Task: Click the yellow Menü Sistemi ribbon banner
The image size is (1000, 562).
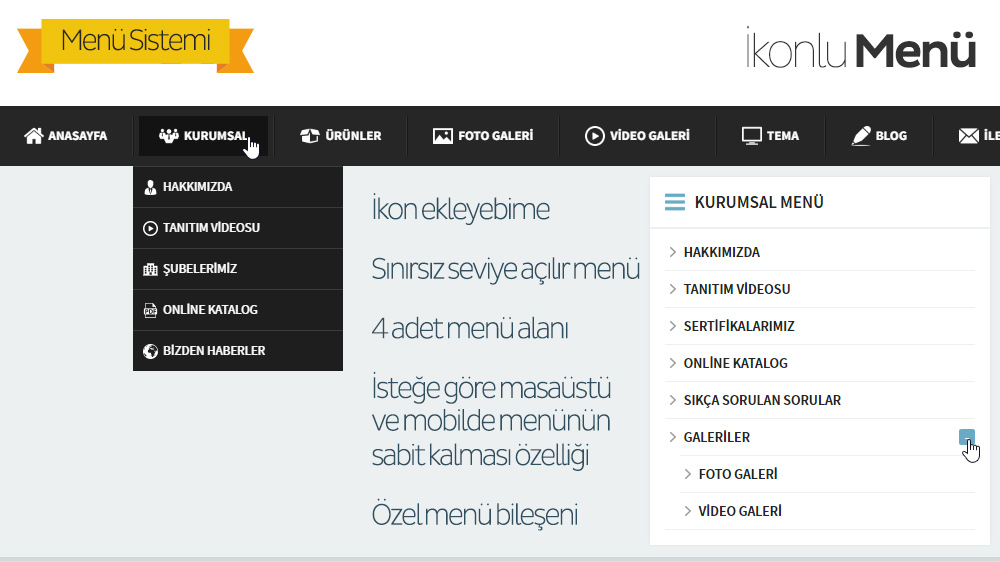Action: click(x=135, y=41)
